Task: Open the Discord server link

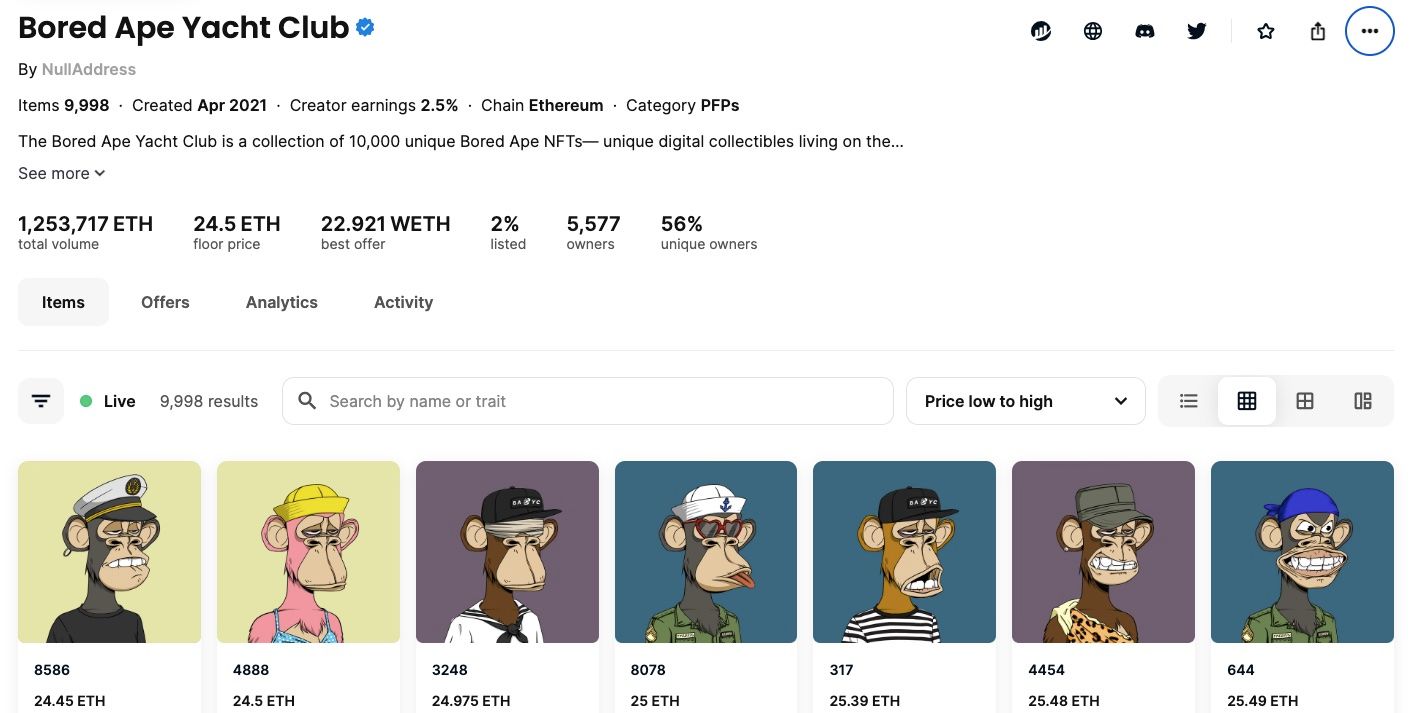Action: tap(1145, 31)
